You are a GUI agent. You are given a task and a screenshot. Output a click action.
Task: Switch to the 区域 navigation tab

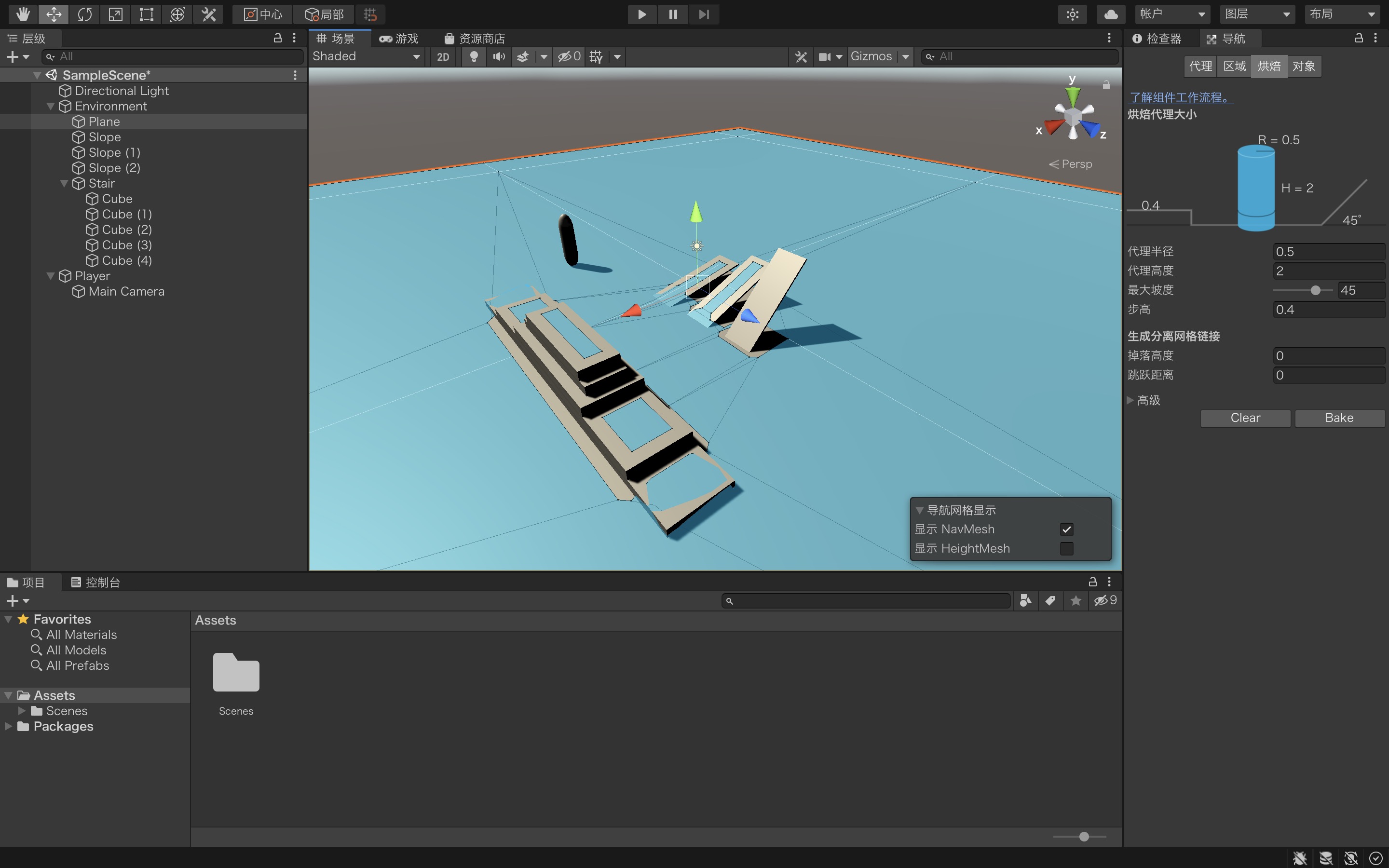pos(1234,66)
